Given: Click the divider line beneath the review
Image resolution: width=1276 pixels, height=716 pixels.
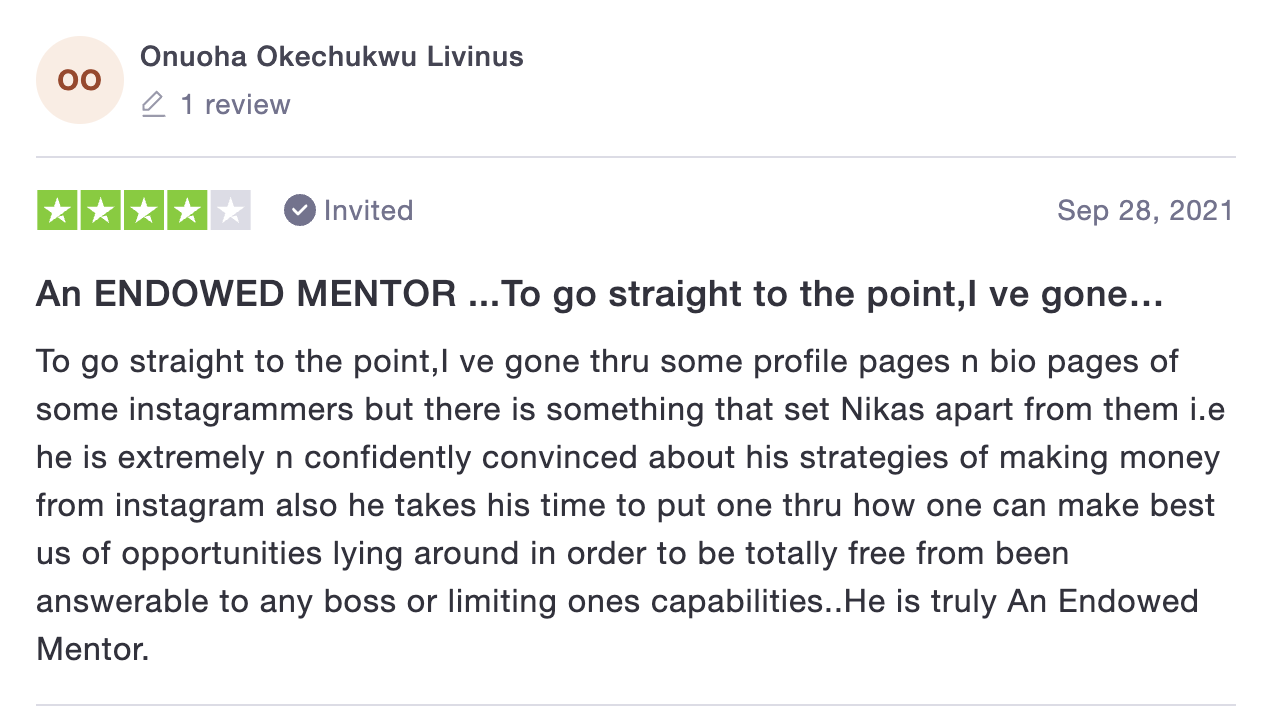Looking at the screenshot, I should (x=636, y=705).
